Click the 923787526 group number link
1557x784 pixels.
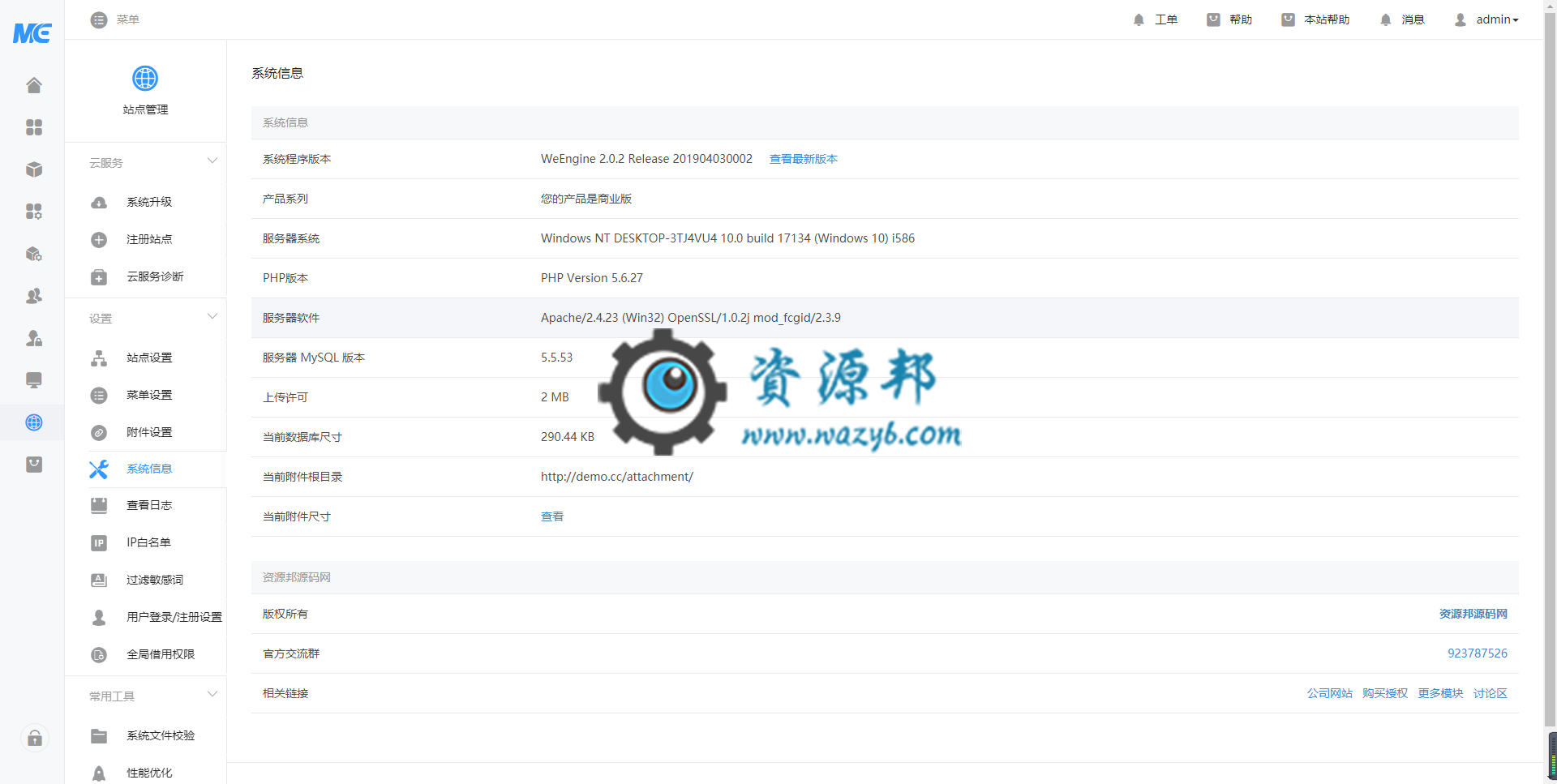click(1478, 653)
